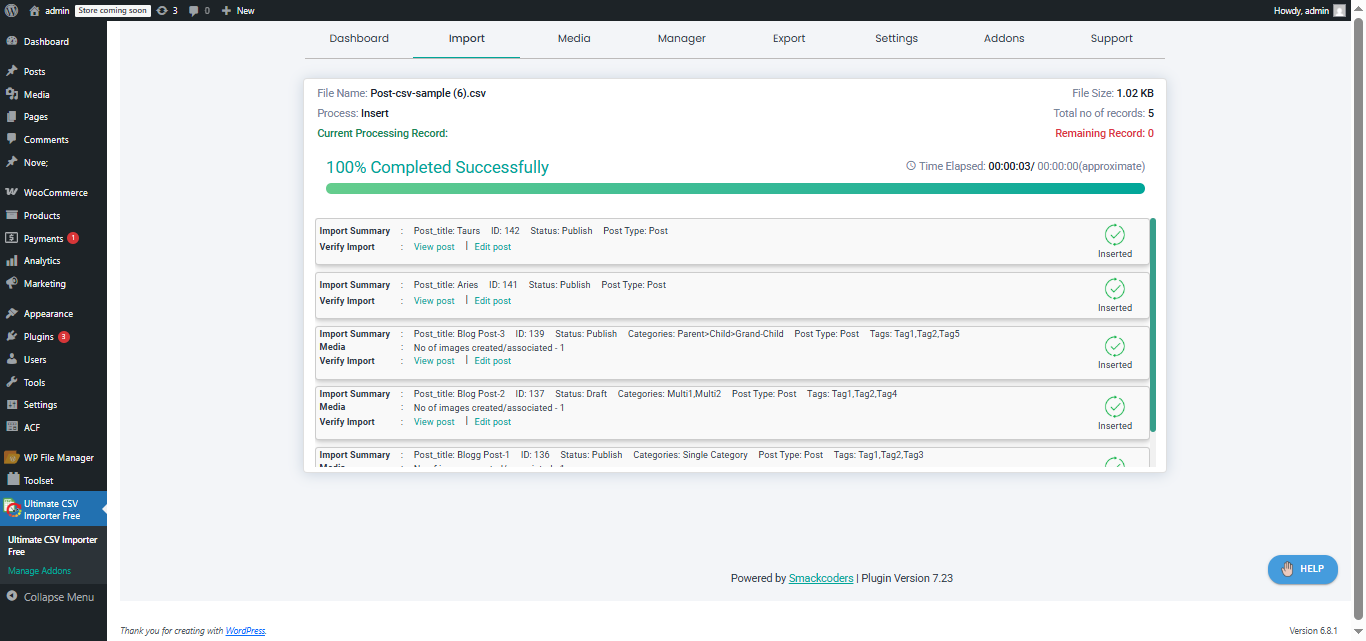Collapse the admin sidebar menu
This screenshot has width=1366, height=641.
pos(58,597)
